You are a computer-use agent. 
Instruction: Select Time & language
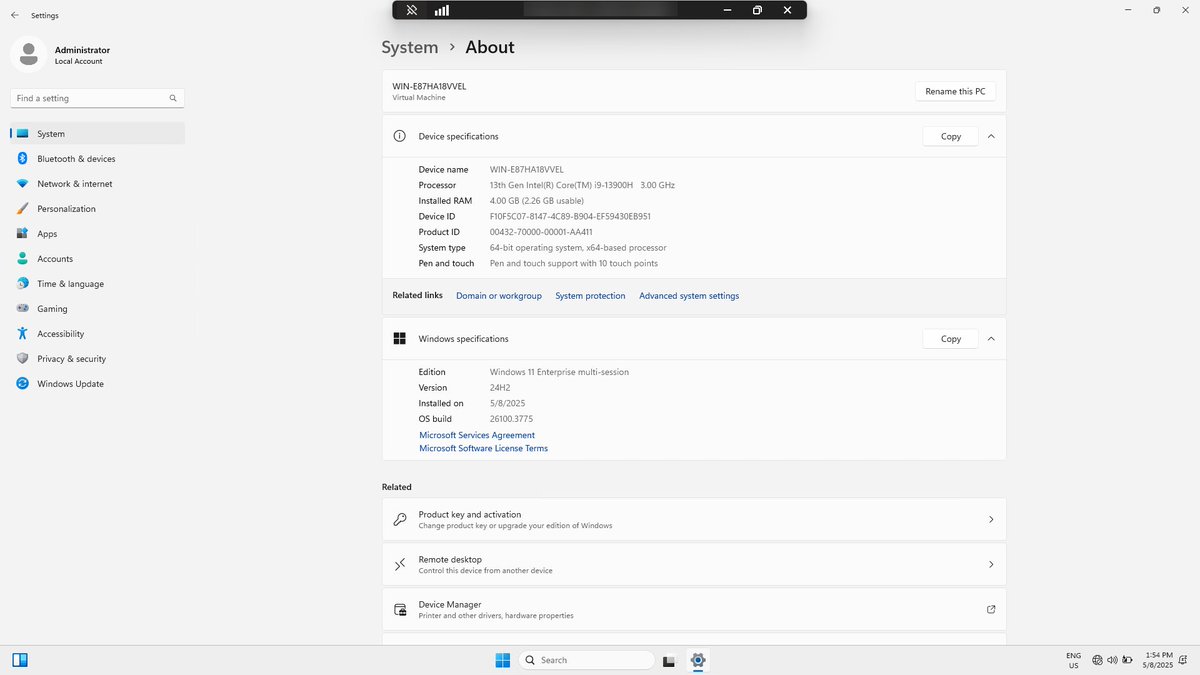(x=97, y=284)
